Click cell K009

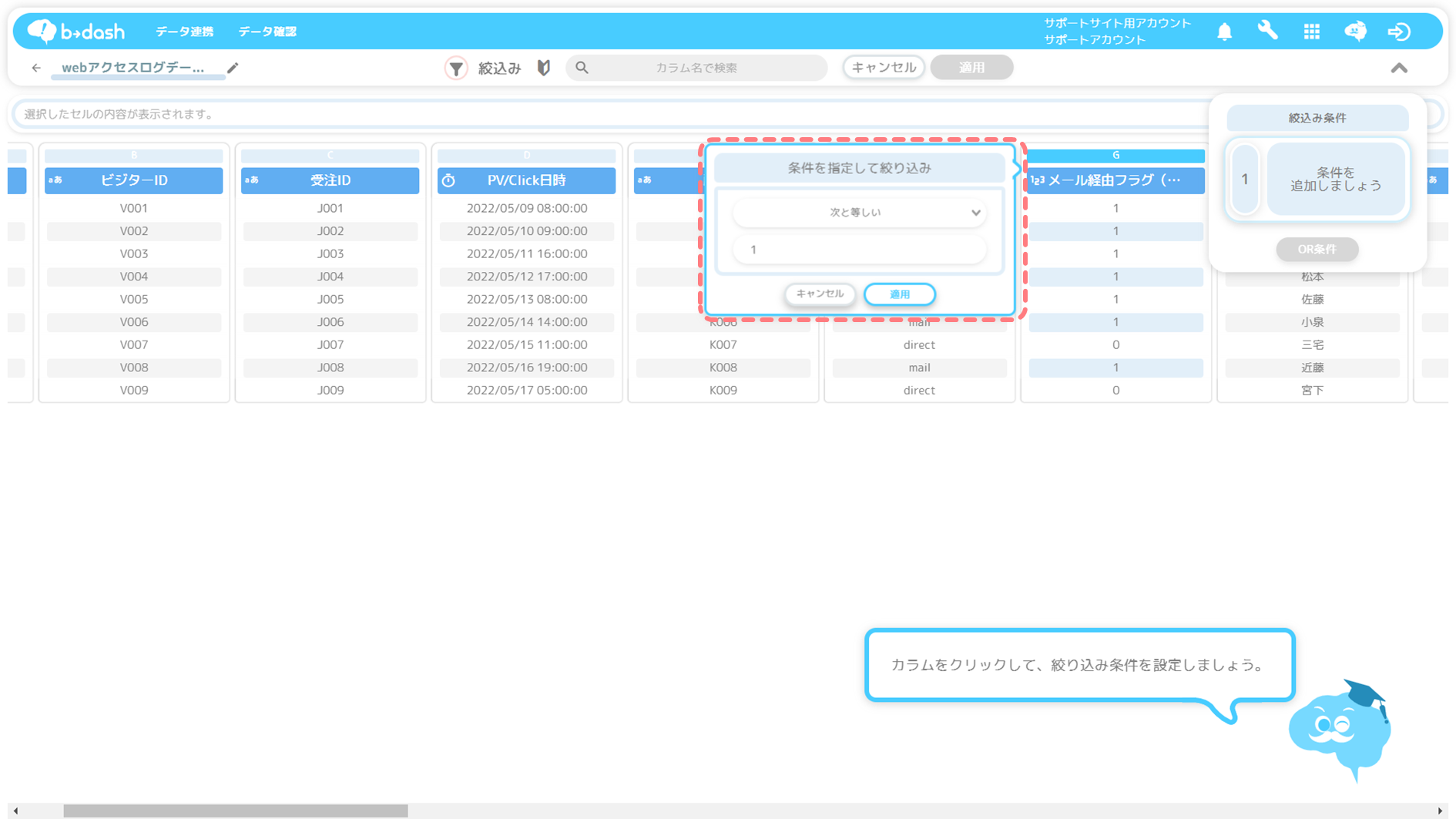[723, 390]
